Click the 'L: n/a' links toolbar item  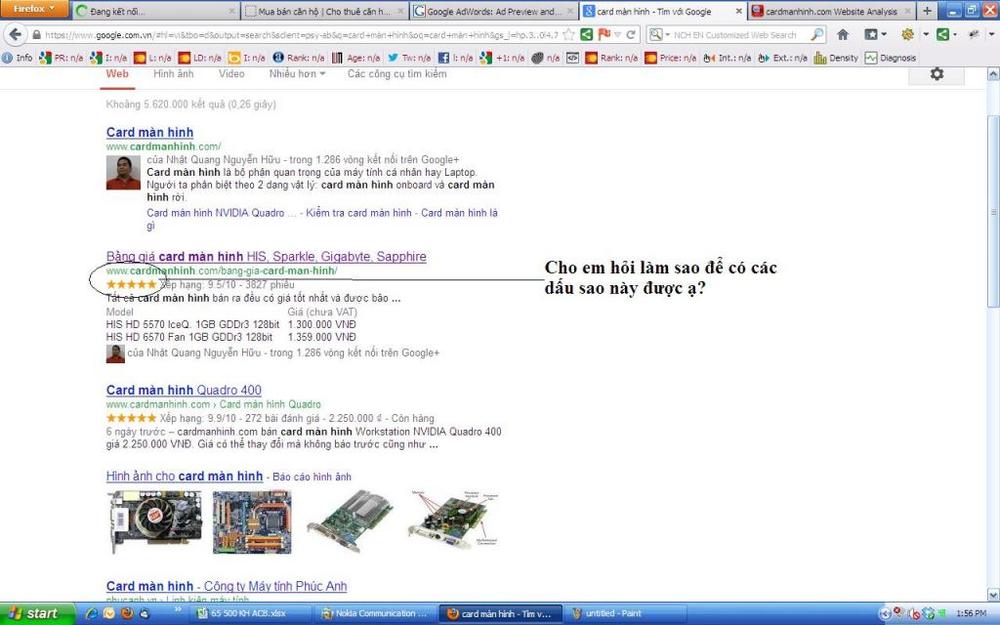coord(153,58)
